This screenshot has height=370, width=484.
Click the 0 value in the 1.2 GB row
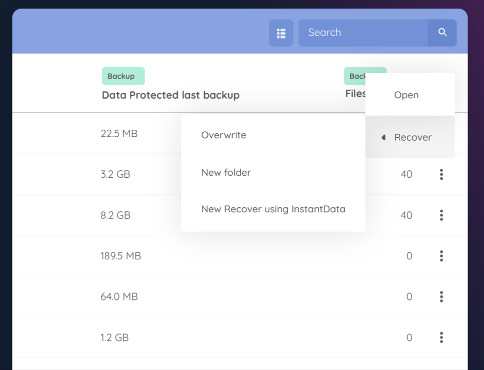(409, 338)
